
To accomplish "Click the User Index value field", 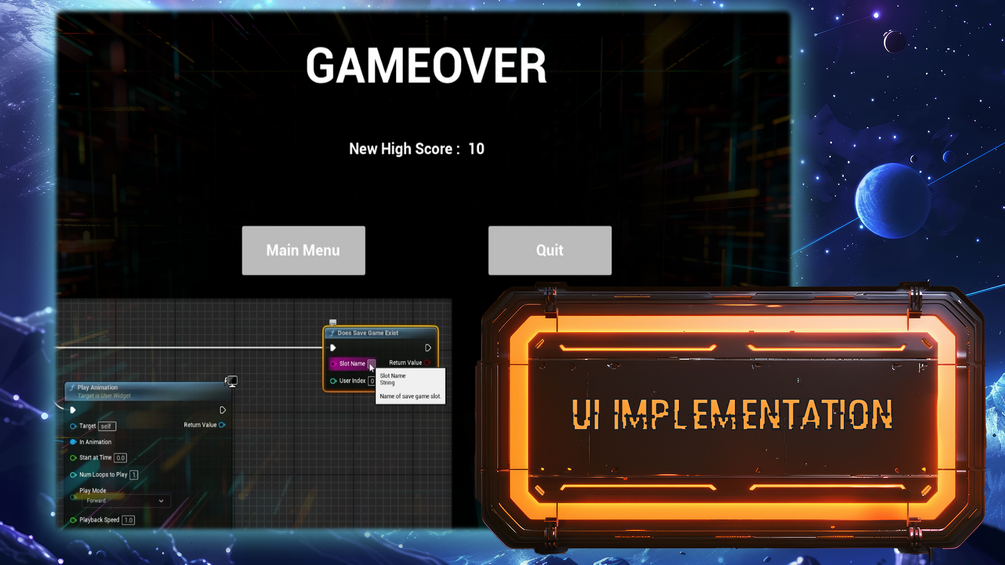I will pos(372,381).
